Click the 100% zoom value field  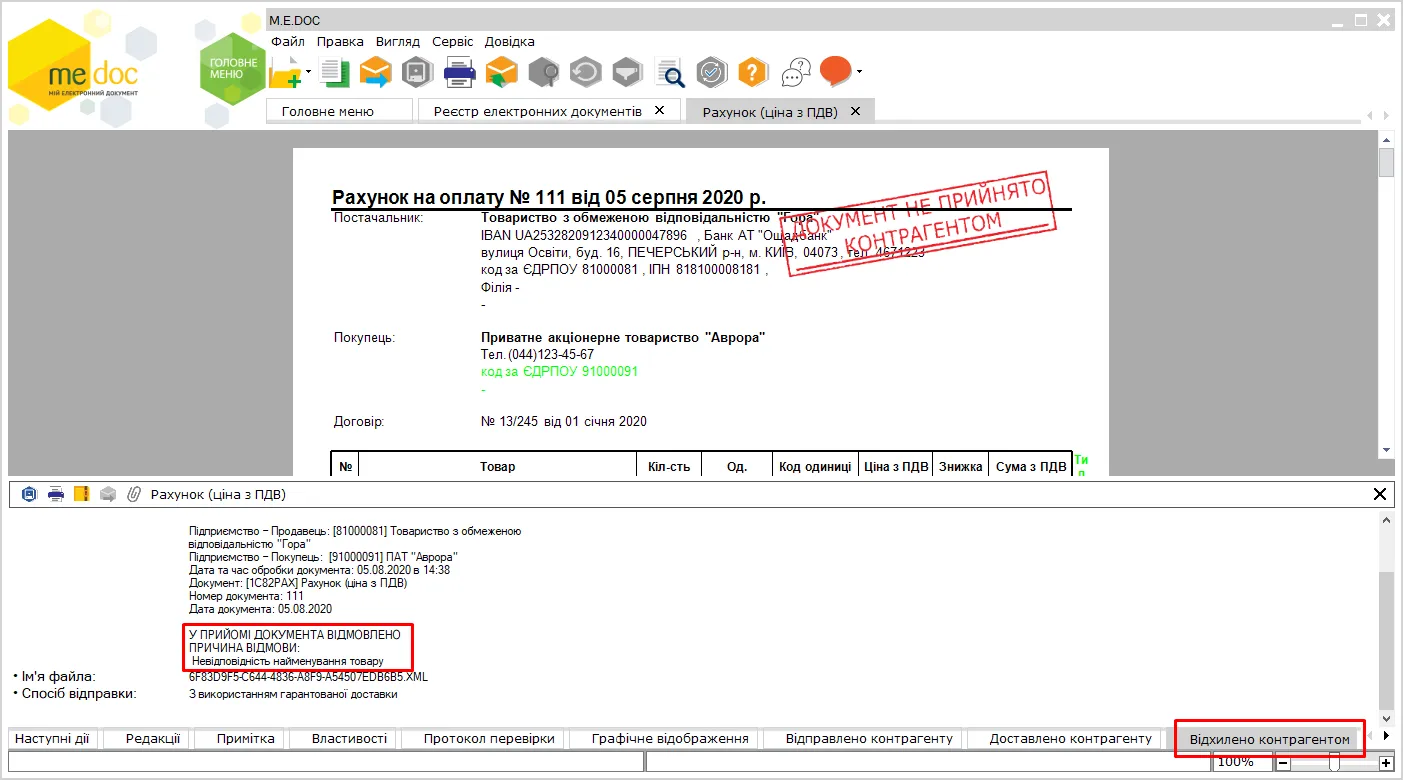point(1241,762)
